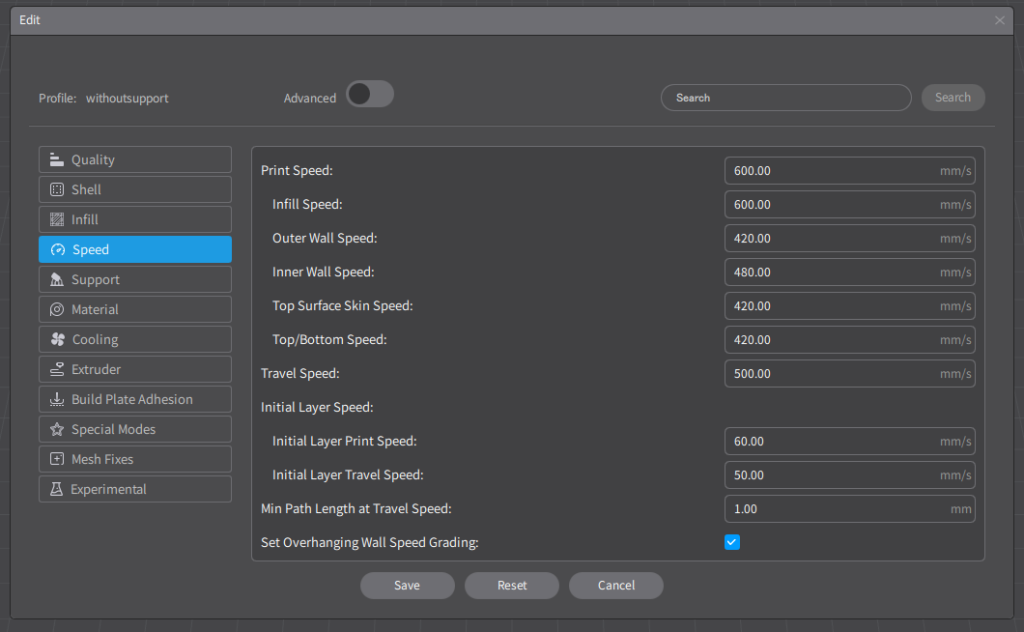Click the Quality category icon
The height and width of the screenshot is (632, 1024).
(56, 160)
